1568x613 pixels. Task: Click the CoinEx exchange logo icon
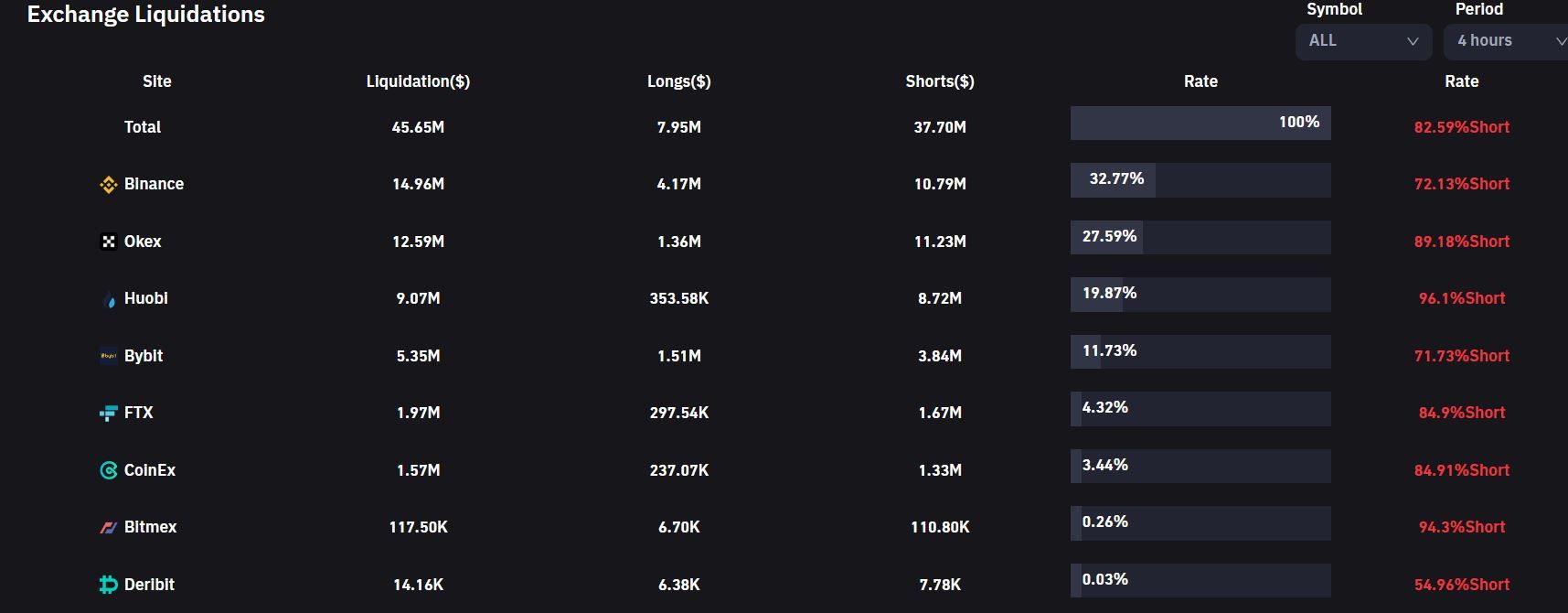pyautogui.click(x=109, y=470)
